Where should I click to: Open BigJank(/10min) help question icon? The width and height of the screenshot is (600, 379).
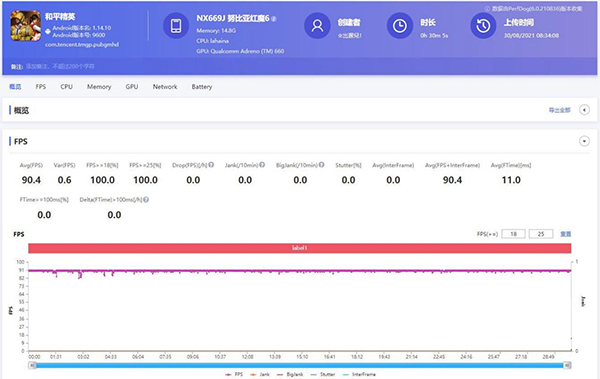[x=321, y=165]
